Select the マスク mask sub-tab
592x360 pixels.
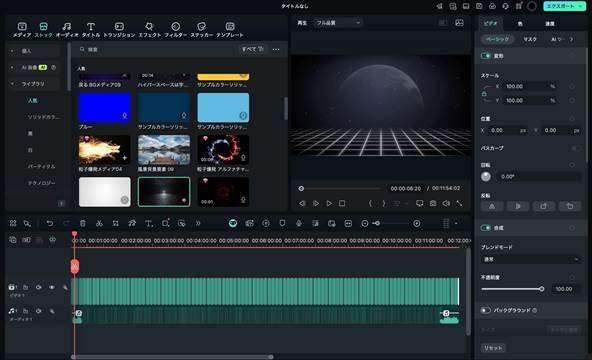click(x=530, y=39)
